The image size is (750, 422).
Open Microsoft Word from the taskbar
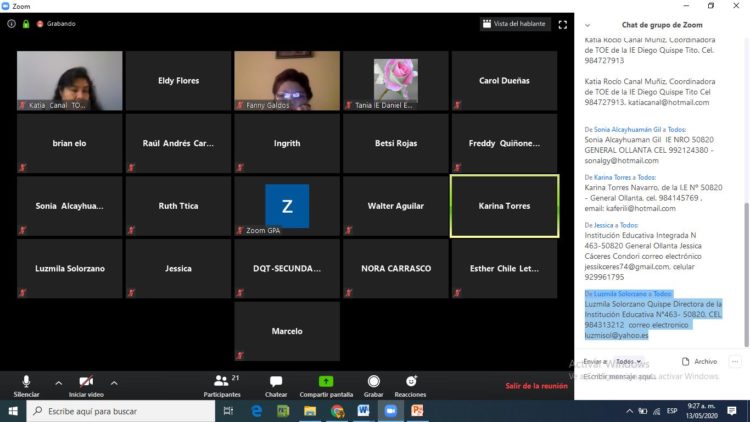[x=363, y=411]
